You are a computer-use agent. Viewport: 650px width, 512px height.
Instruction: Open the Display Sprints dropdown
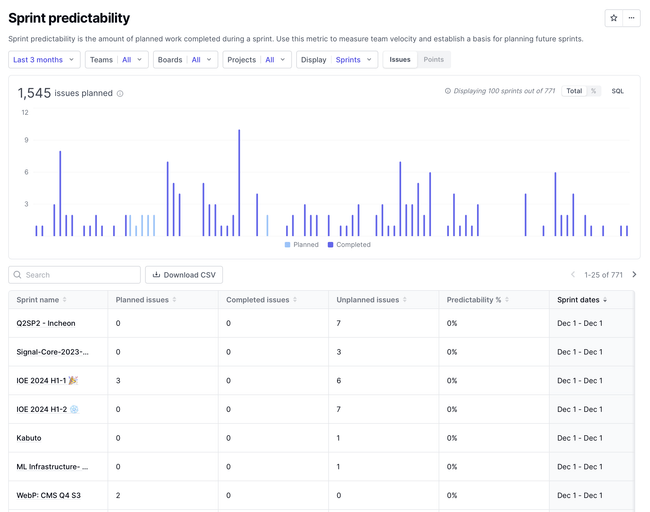pyautogui.click(x=337, y=60)
